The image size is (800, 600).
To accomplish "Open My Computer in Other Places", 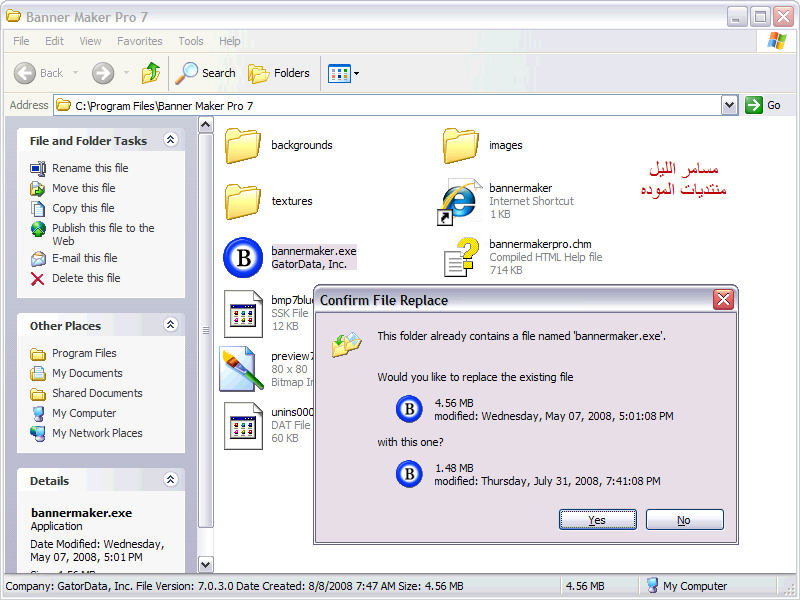I will (x=84, y=413).
